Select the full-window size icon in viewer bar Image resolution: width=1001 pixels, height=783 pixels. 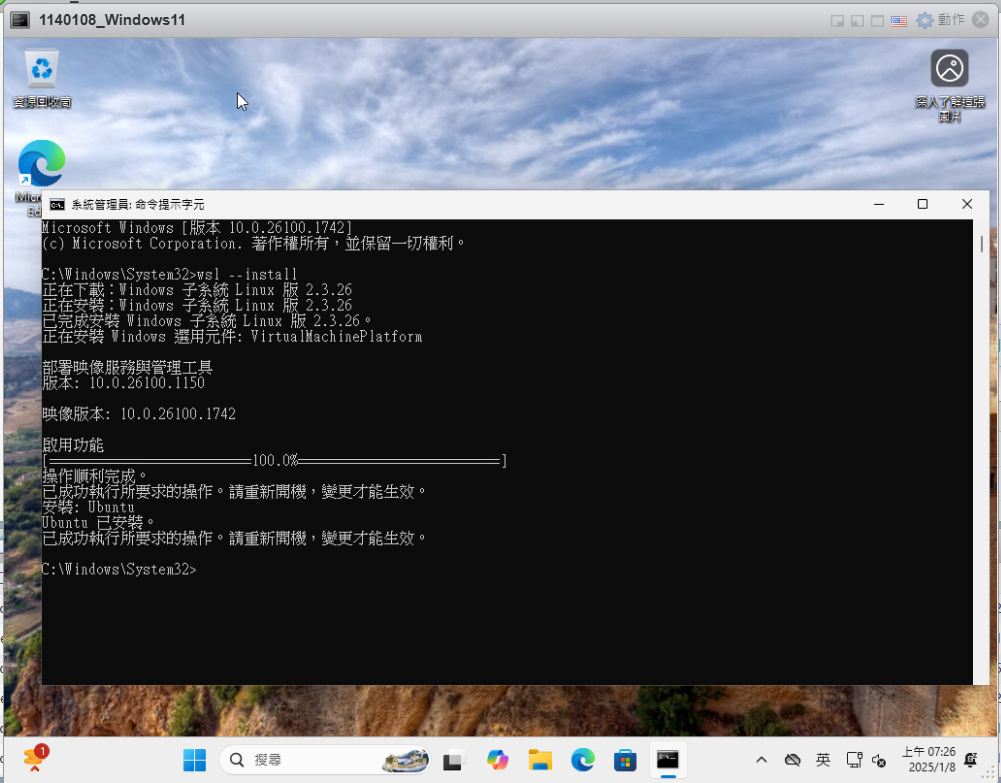coord(878,21)
